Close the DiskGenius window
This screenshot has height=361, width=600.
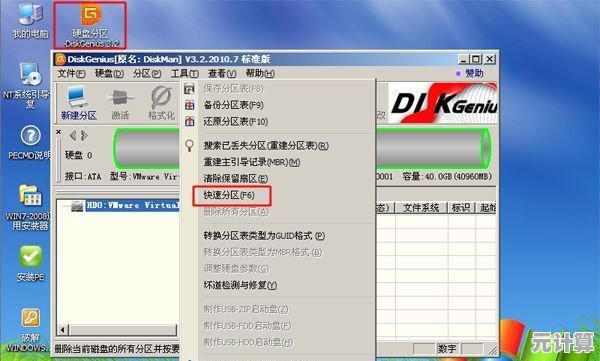click(x=489, y=59)
